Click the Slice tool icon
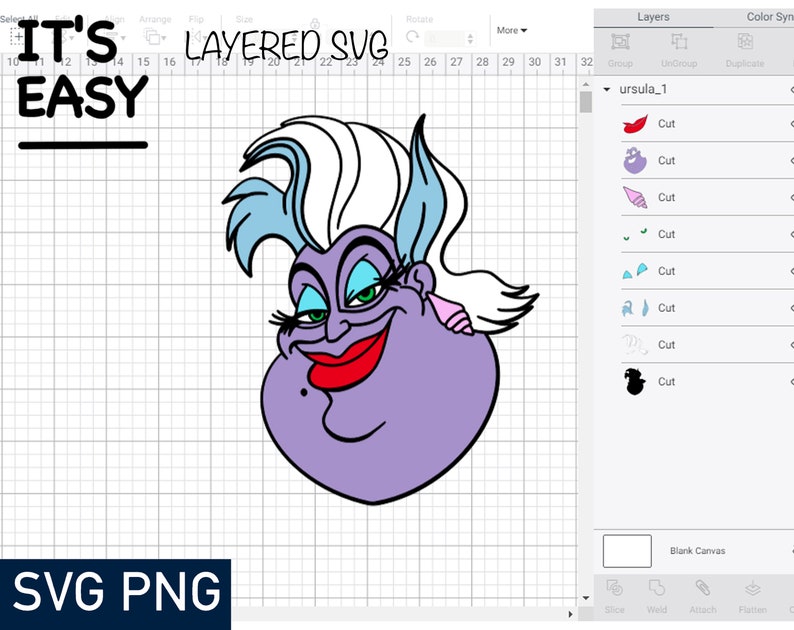The image size is (794, 630). 614,588
